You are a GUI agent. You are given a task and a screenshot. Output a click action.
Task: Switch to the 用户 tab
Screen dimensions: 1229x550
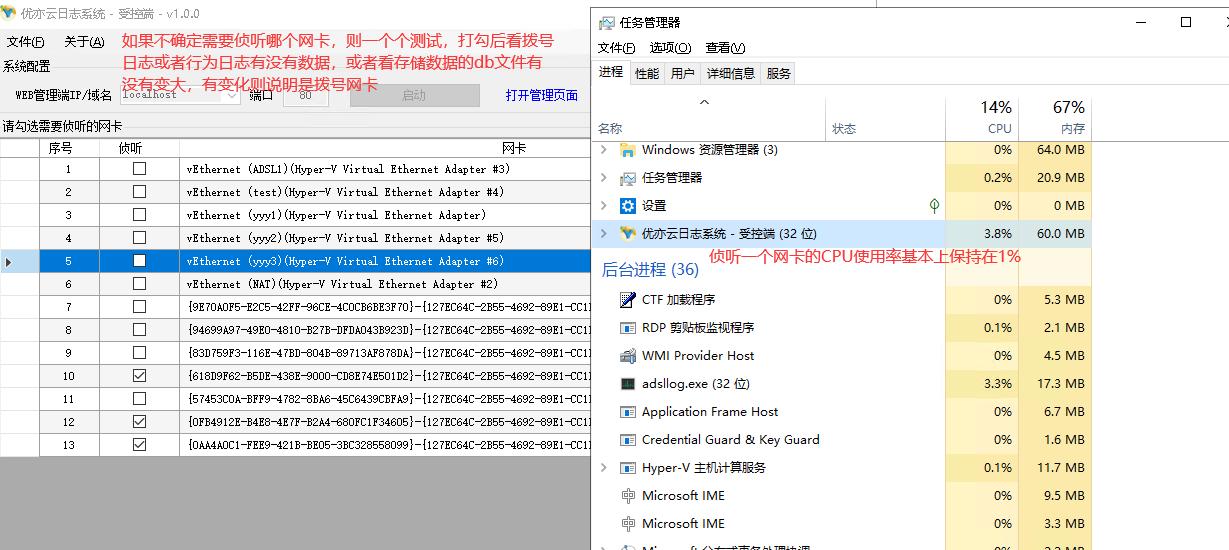(x=683, y=73)
